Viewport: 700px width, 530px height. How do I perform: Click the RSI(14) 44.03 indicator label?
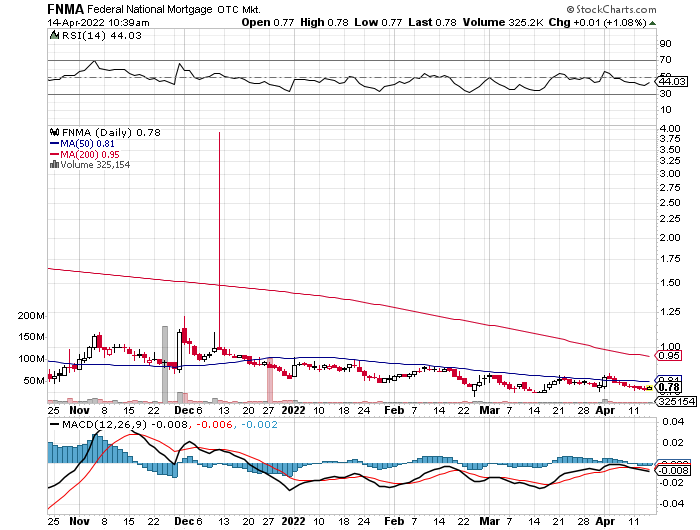(x=101, y=36)
